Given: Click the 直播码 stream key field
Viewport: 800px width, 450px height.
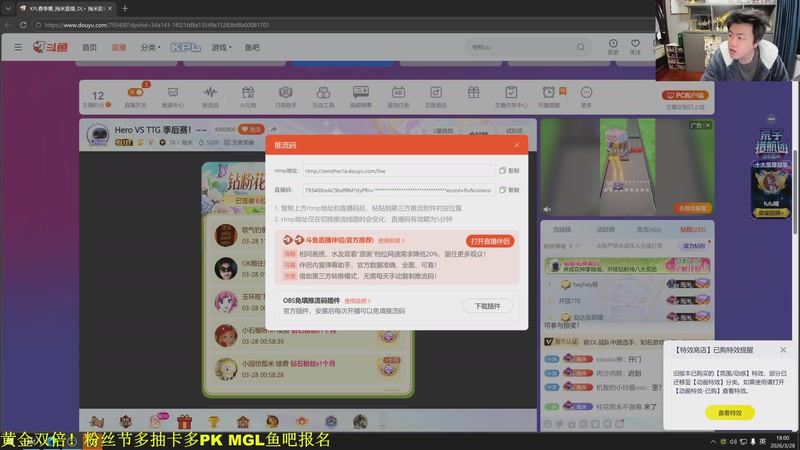Looking at the screenshot, I should click(398, 190).
